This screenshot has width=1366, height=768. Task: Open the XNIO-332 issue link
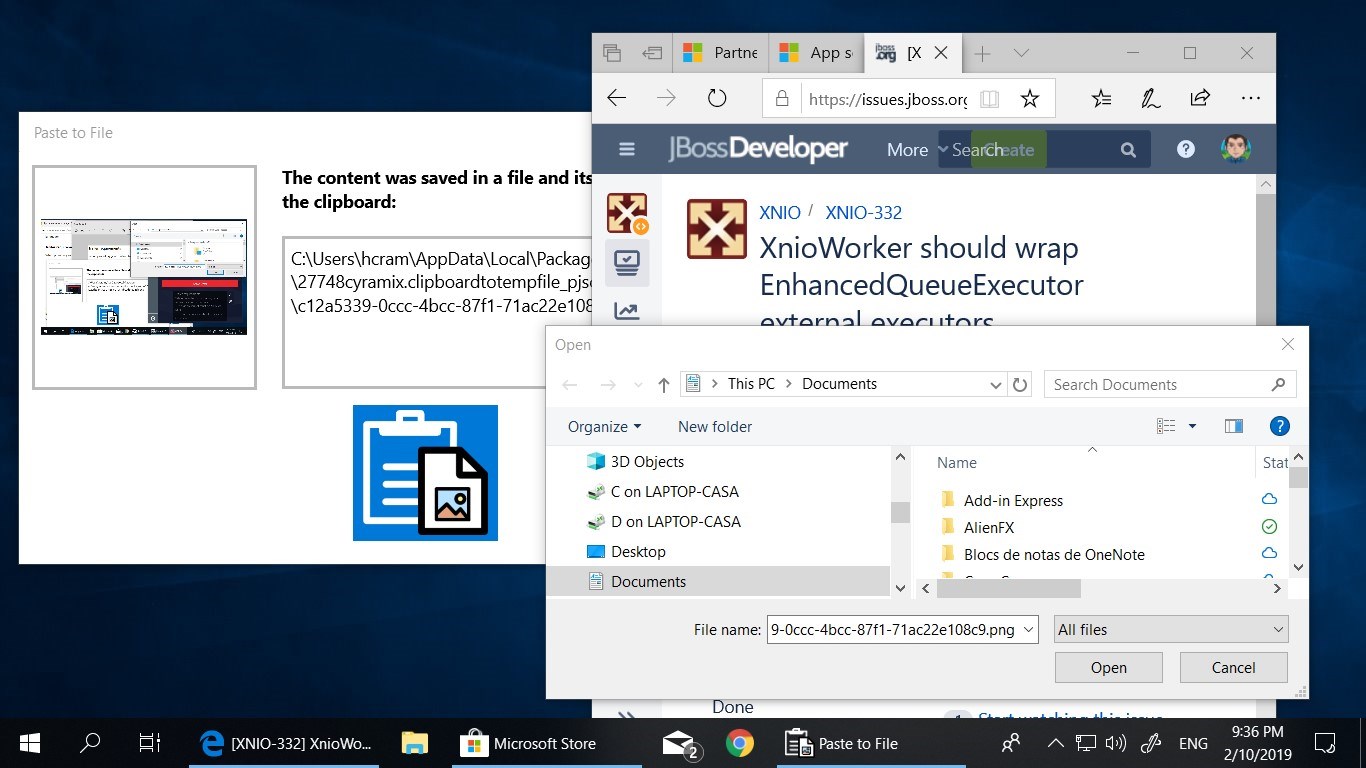[863, 212]
